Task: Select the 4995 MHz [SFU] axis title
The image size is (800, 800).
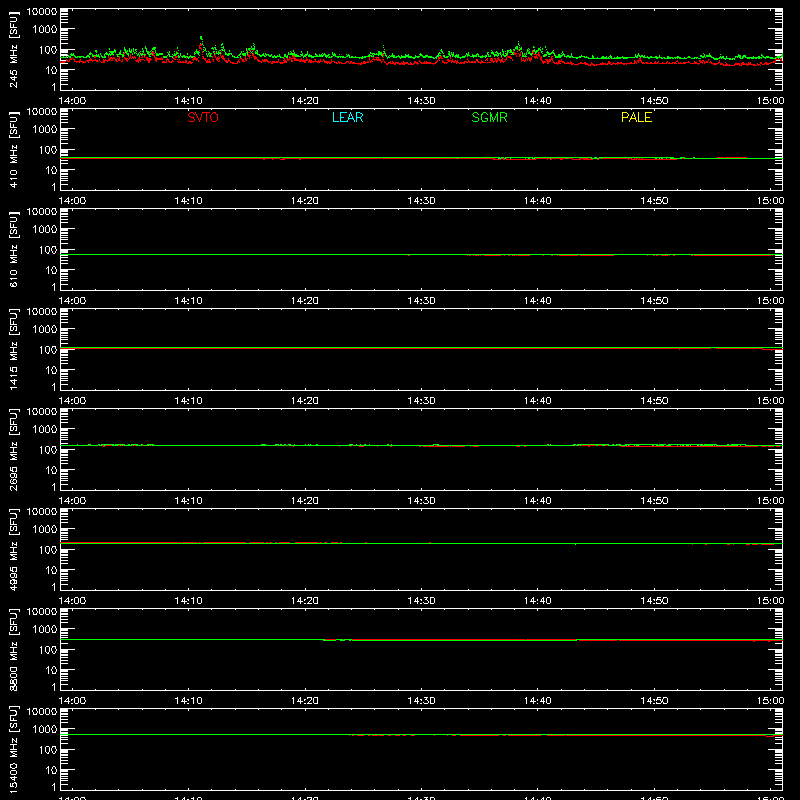Action: tap(14, 549)
